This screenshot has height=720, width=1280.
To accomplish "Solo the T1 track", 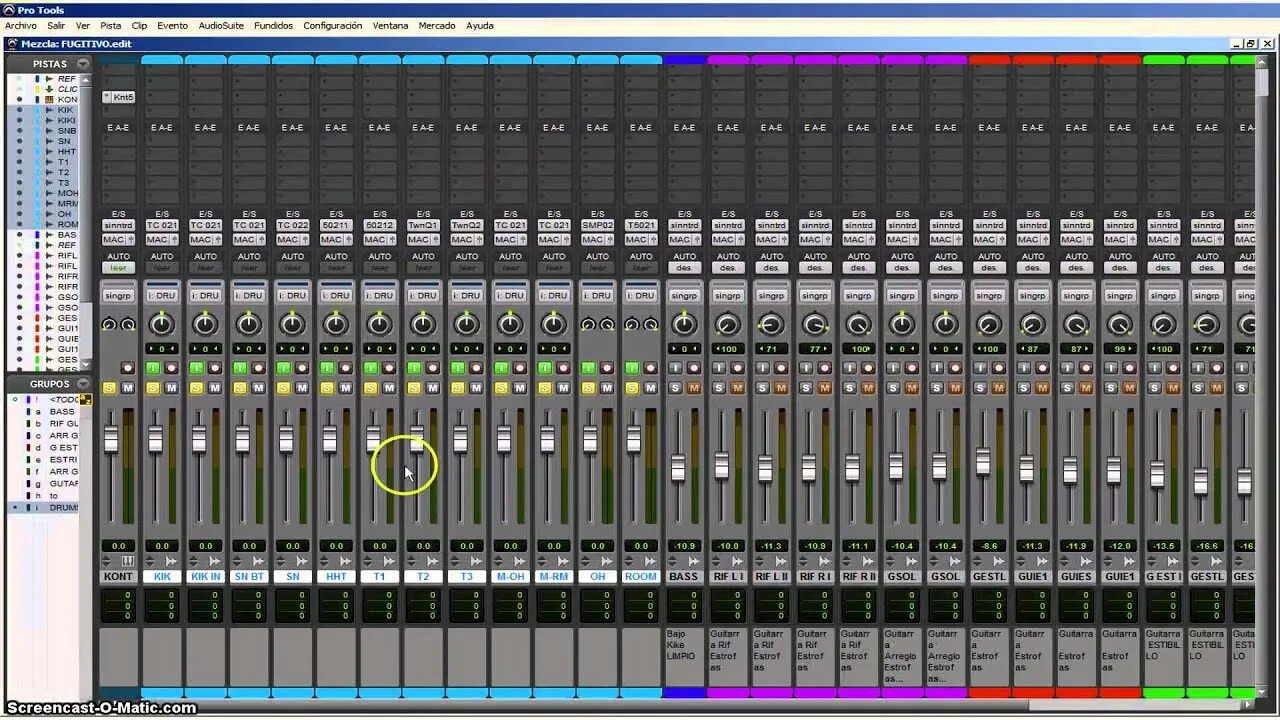I will tap(371, 388).
